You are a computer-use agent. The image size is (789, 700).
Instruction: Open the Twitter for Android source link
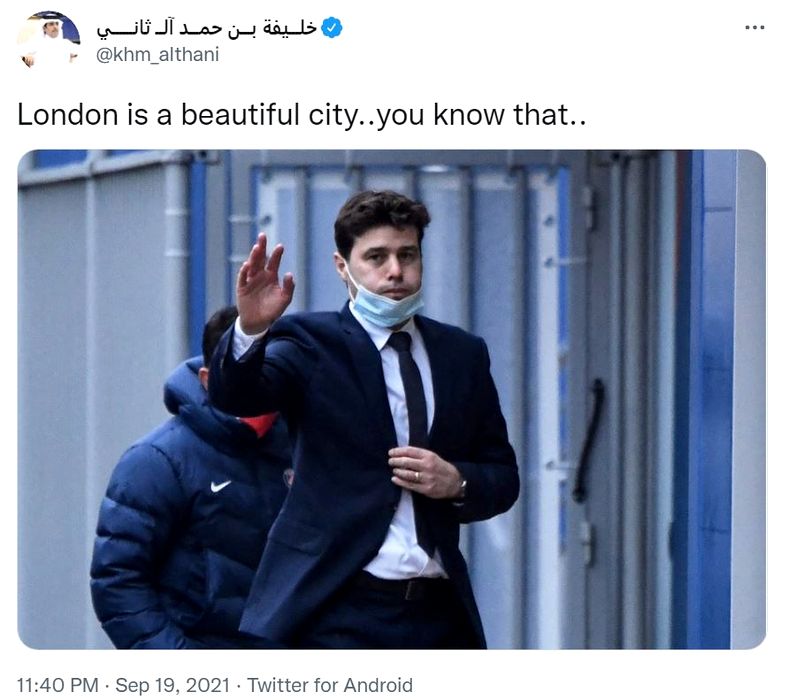(x=330, y=685)
